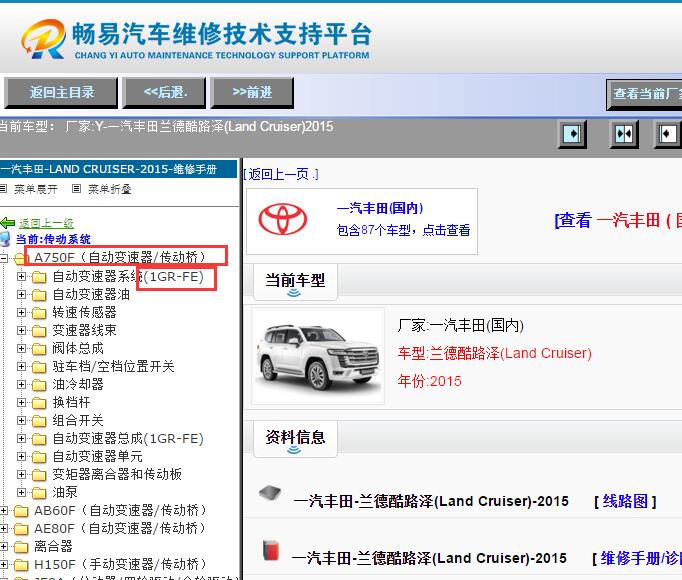Click the [返回上一页] link
Viewport: 682px width, 580px height.
coord(281,174)
